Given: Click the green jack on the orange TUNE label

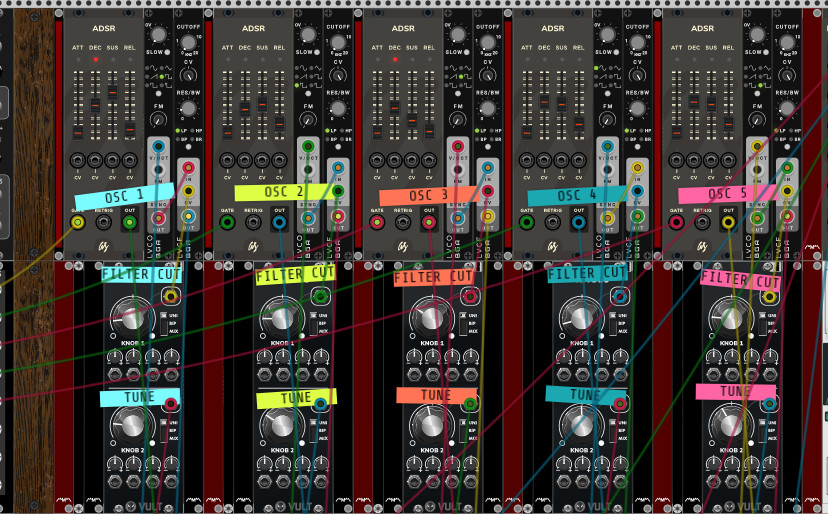Looking at the screenshot, I should pyautogui.click(x=469, y=404).
